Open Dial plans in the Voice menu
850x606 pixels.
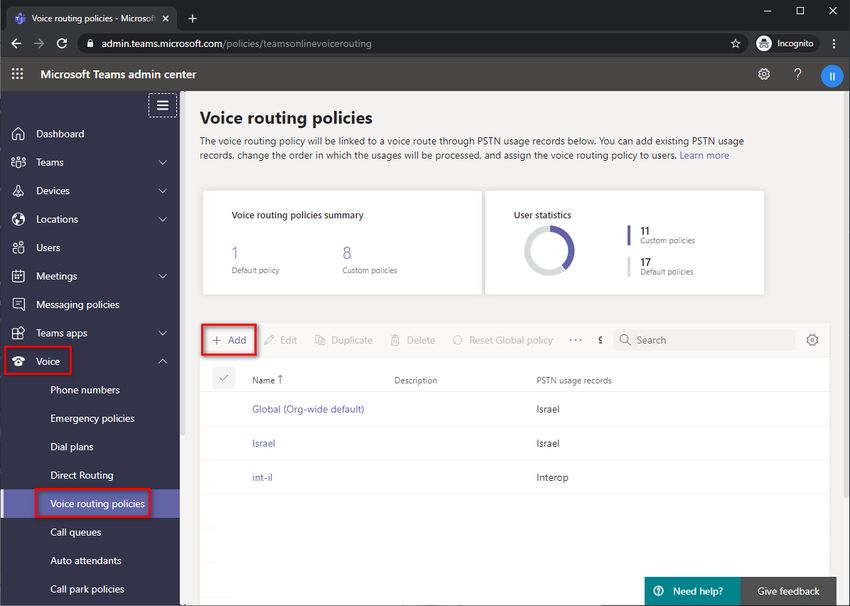coord(72,447)
